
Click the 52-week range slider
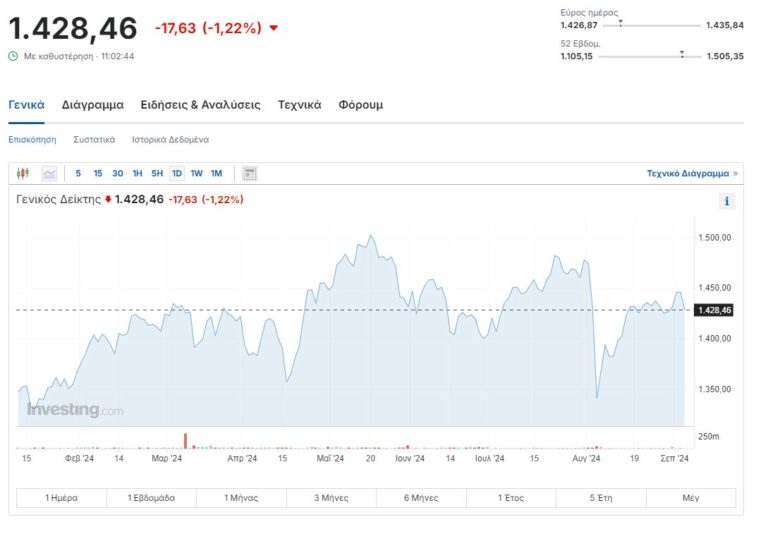point(650,57)
